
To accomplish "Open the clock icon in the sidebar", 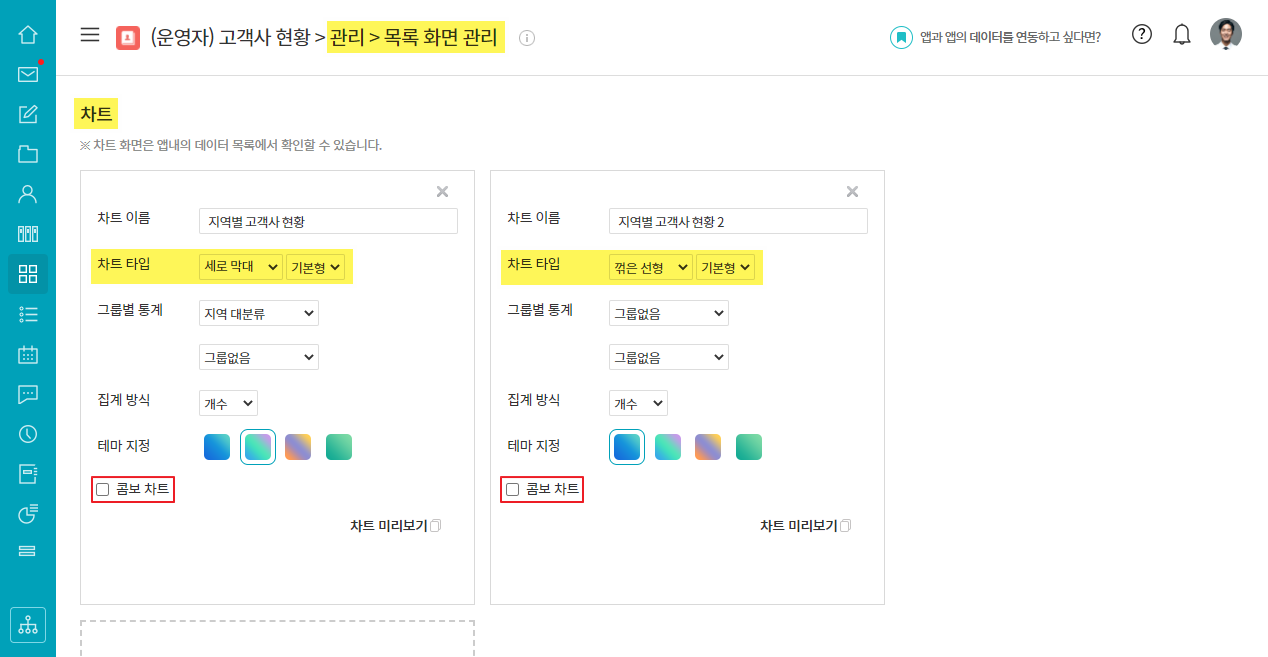I will (x=28, y=434).
